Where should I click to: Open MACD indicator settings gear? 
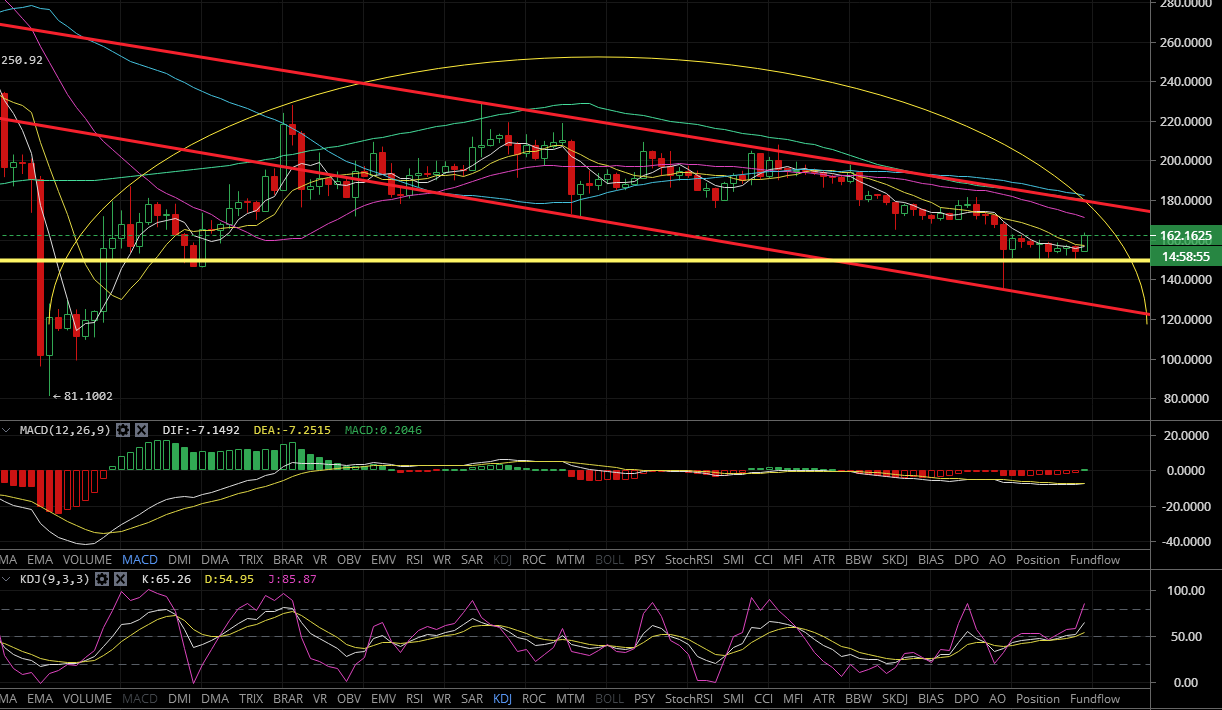(x=123, y=430)
